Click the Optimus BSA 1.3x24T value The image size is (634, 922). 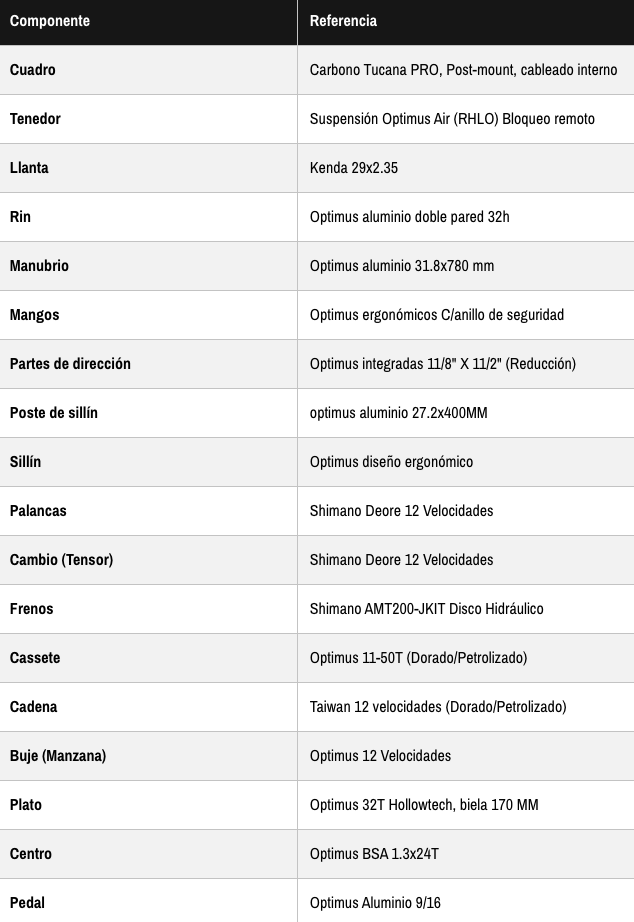(x=374, y=854)
